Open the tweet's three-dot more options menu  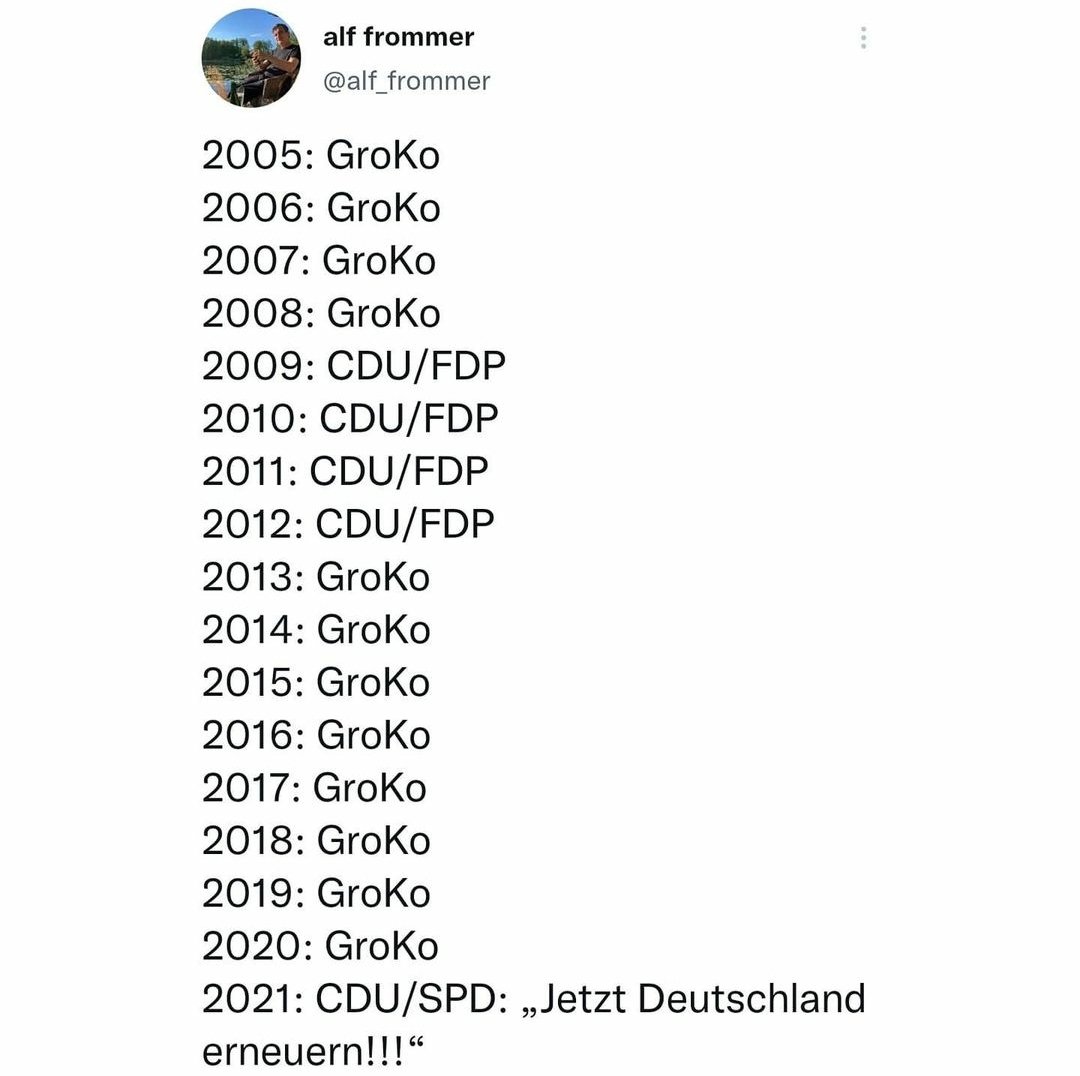[863, 38]
